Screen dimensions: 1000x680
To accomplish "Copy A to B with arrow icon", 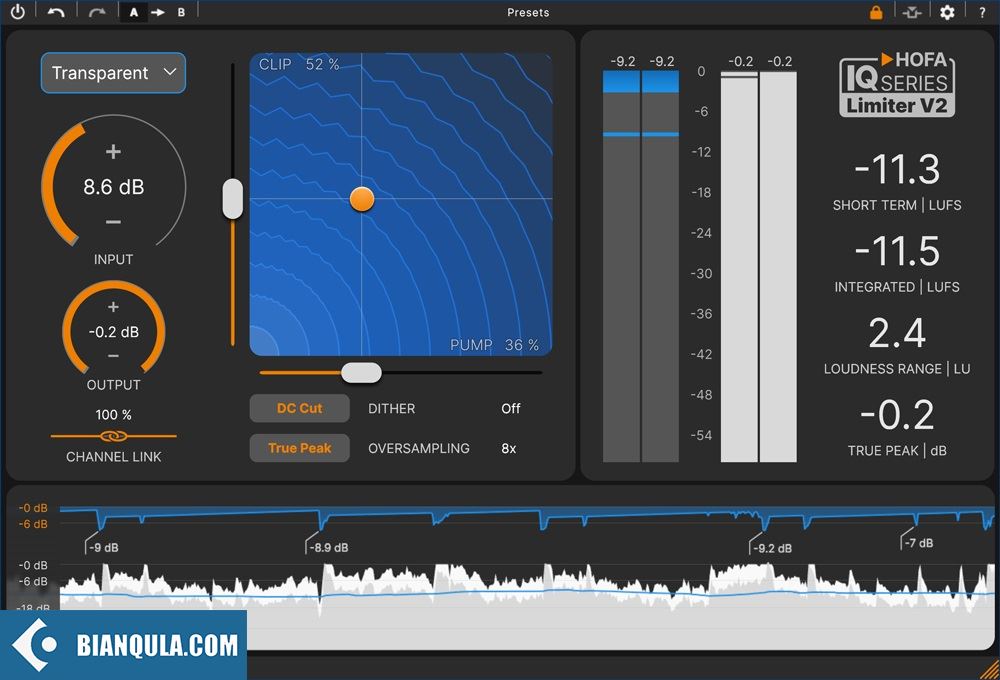I will [x=158, y=12].
